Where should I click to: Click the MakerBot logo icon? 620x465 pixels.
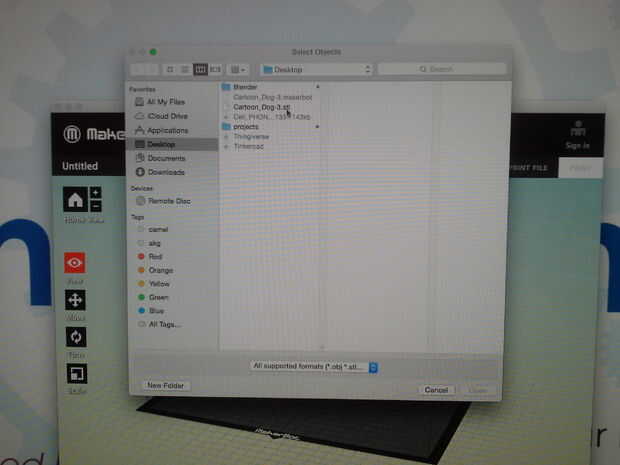click(x=72, y=134)
